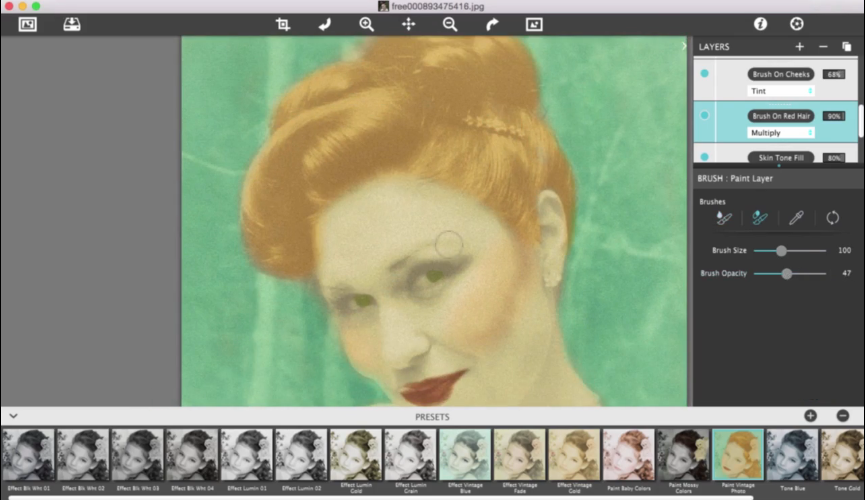This screenshot has height=500, width=865.
Task: Toggle visibility of Skin Tone Fill layer
Action: [x=705, y=157]
